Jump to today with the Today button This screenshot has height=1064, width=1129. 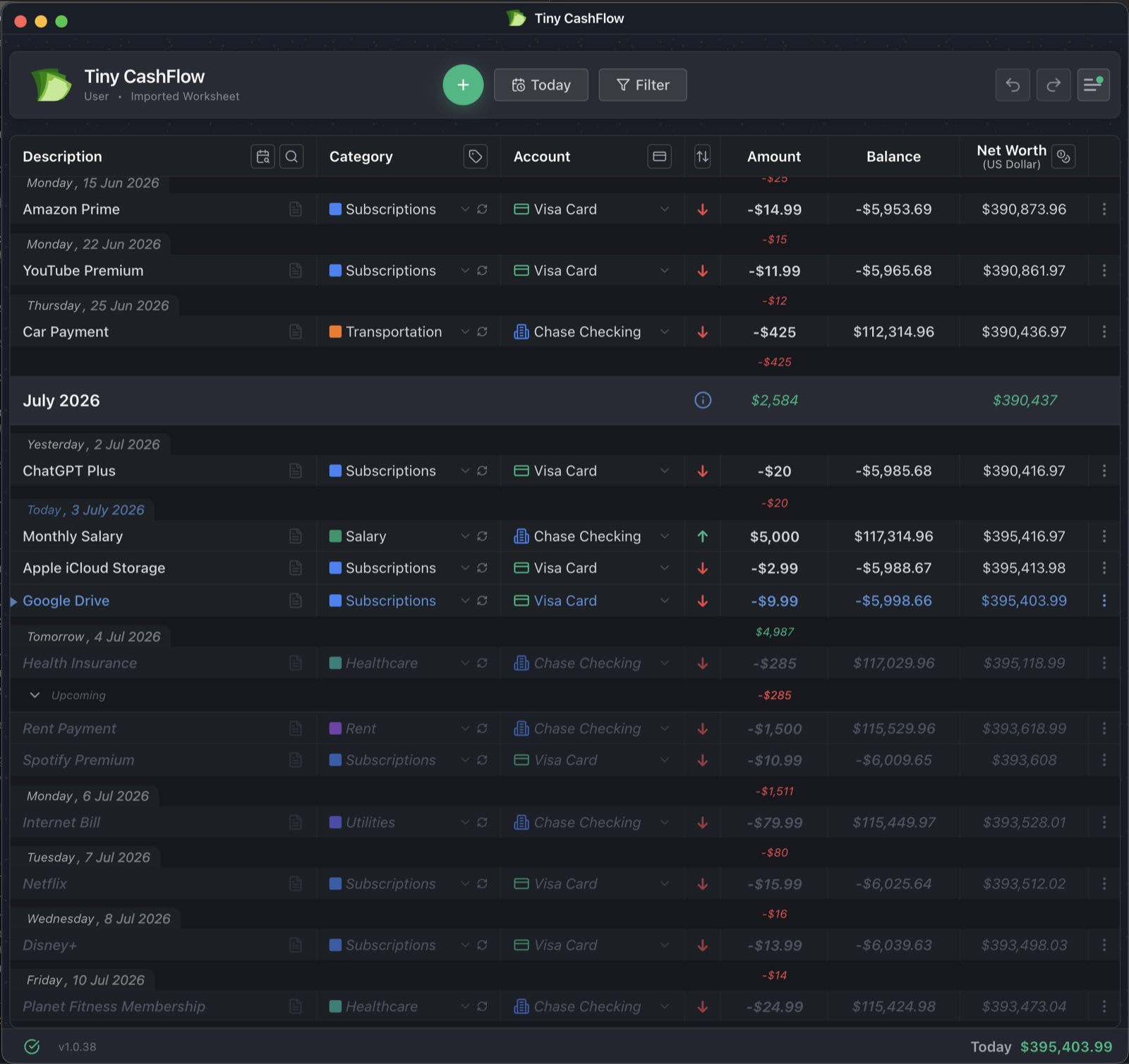click(541, 85)
